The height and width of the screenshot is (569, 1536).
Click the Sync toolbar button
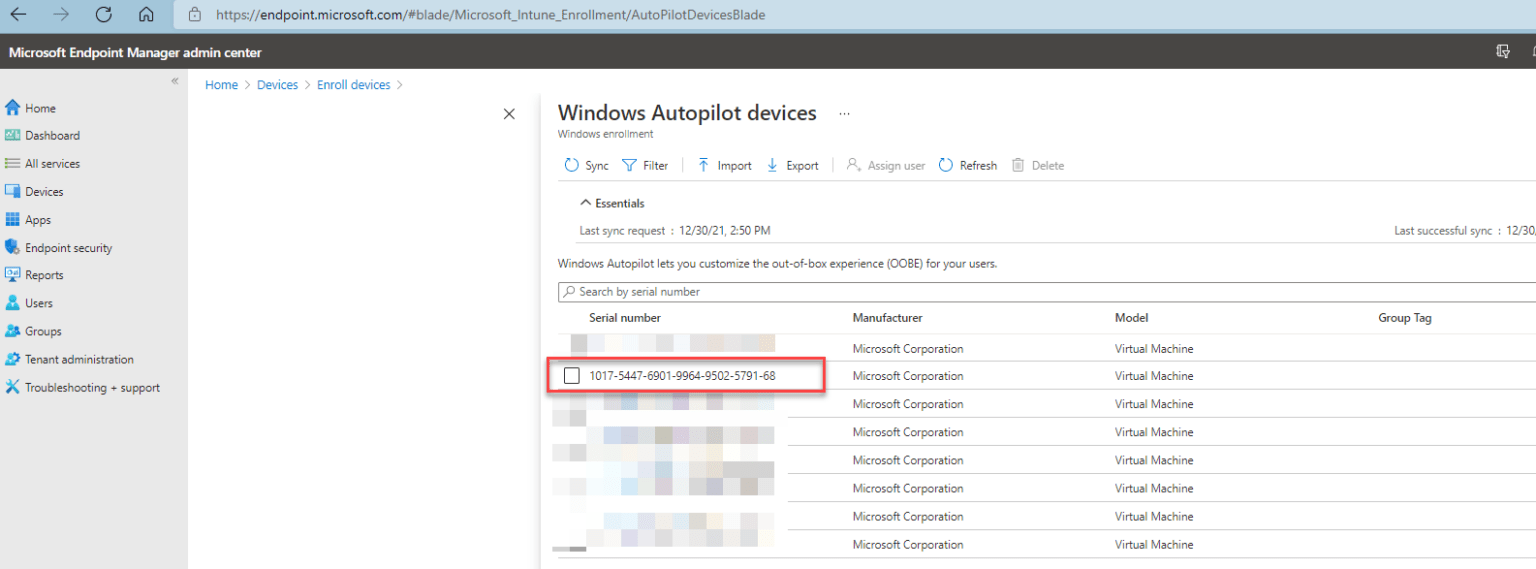[586, 165]
